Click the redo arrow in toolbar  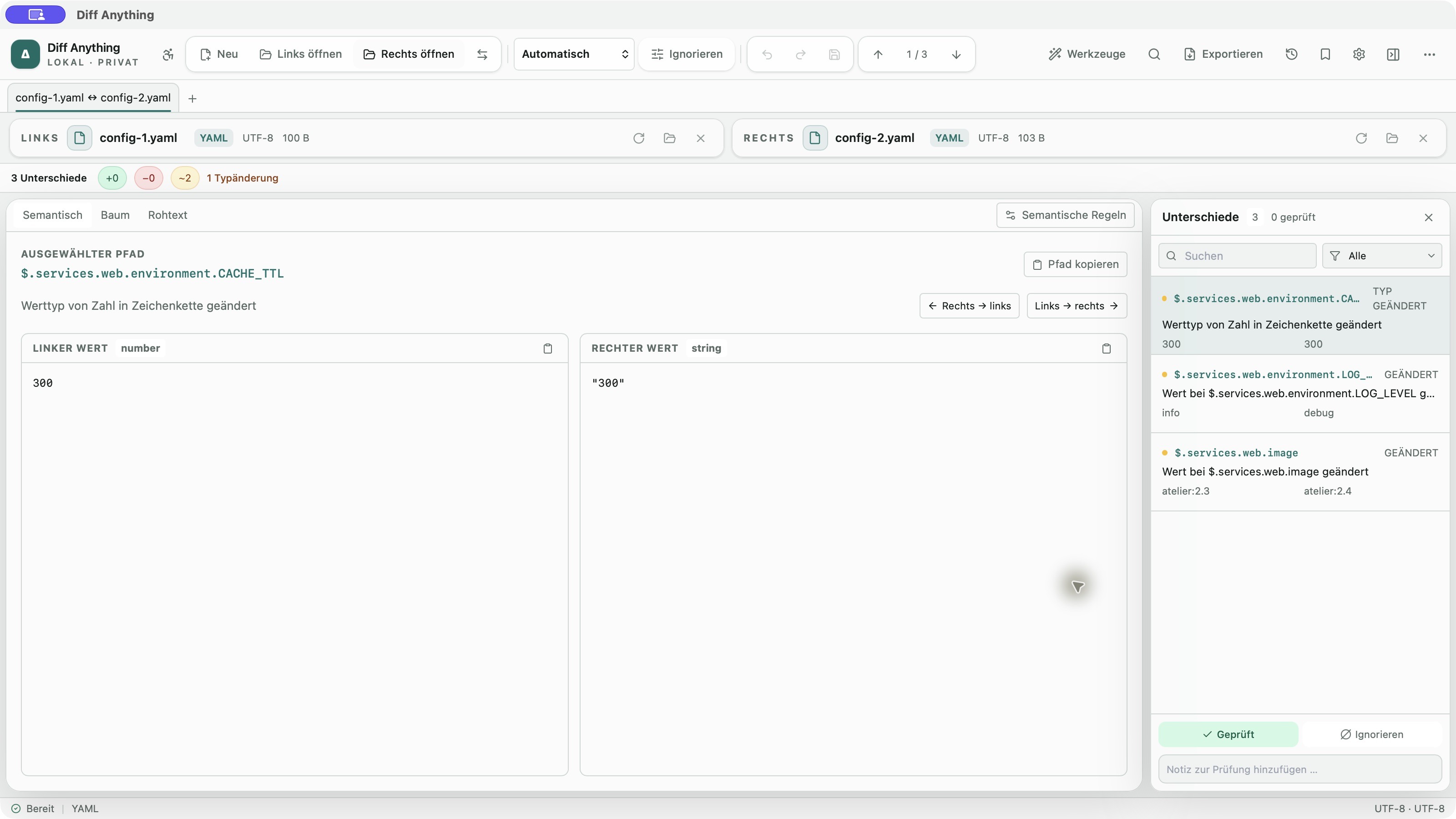tap(801, 54)
